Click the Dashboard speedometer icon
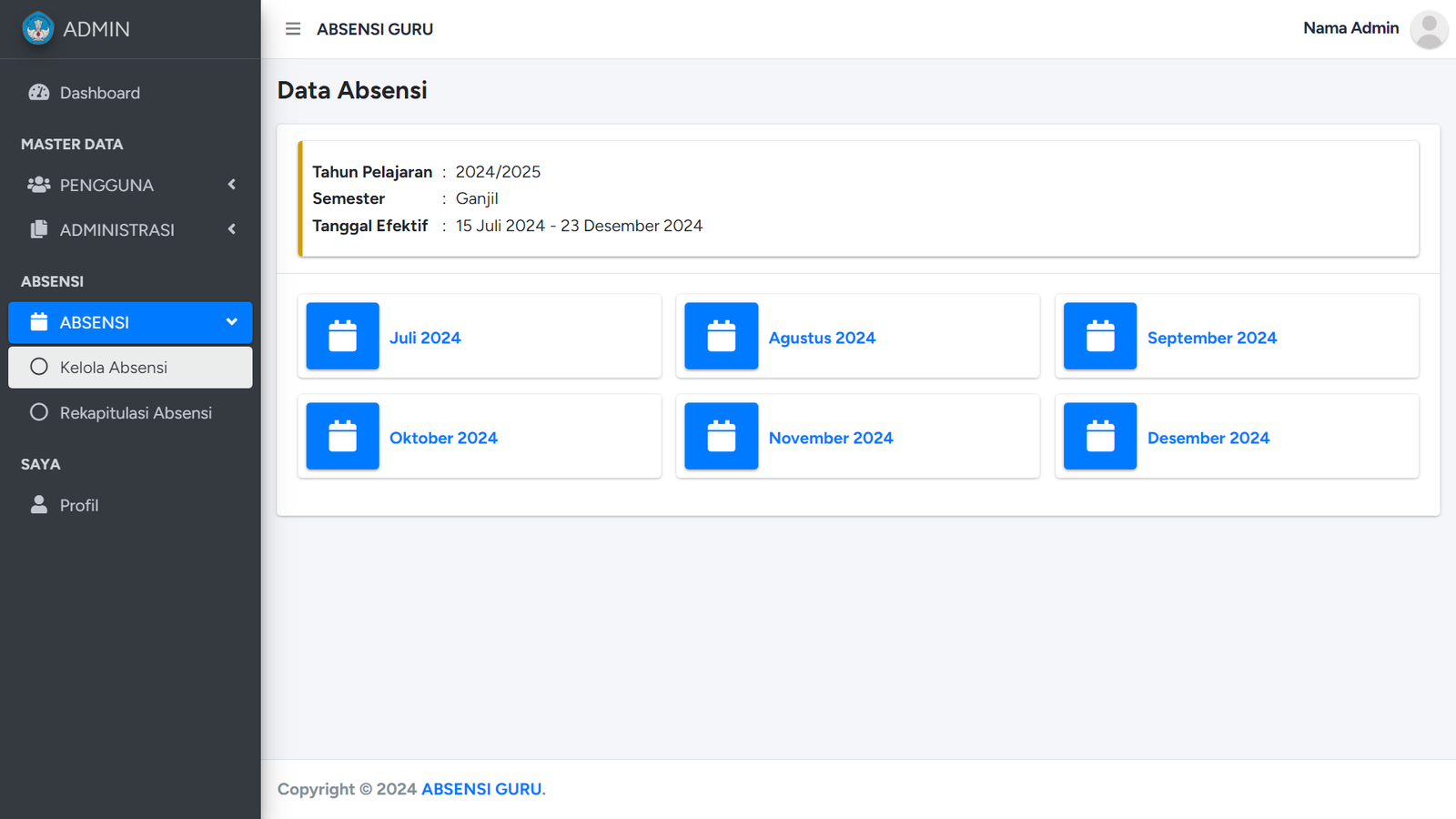 (x=39, y=93)
